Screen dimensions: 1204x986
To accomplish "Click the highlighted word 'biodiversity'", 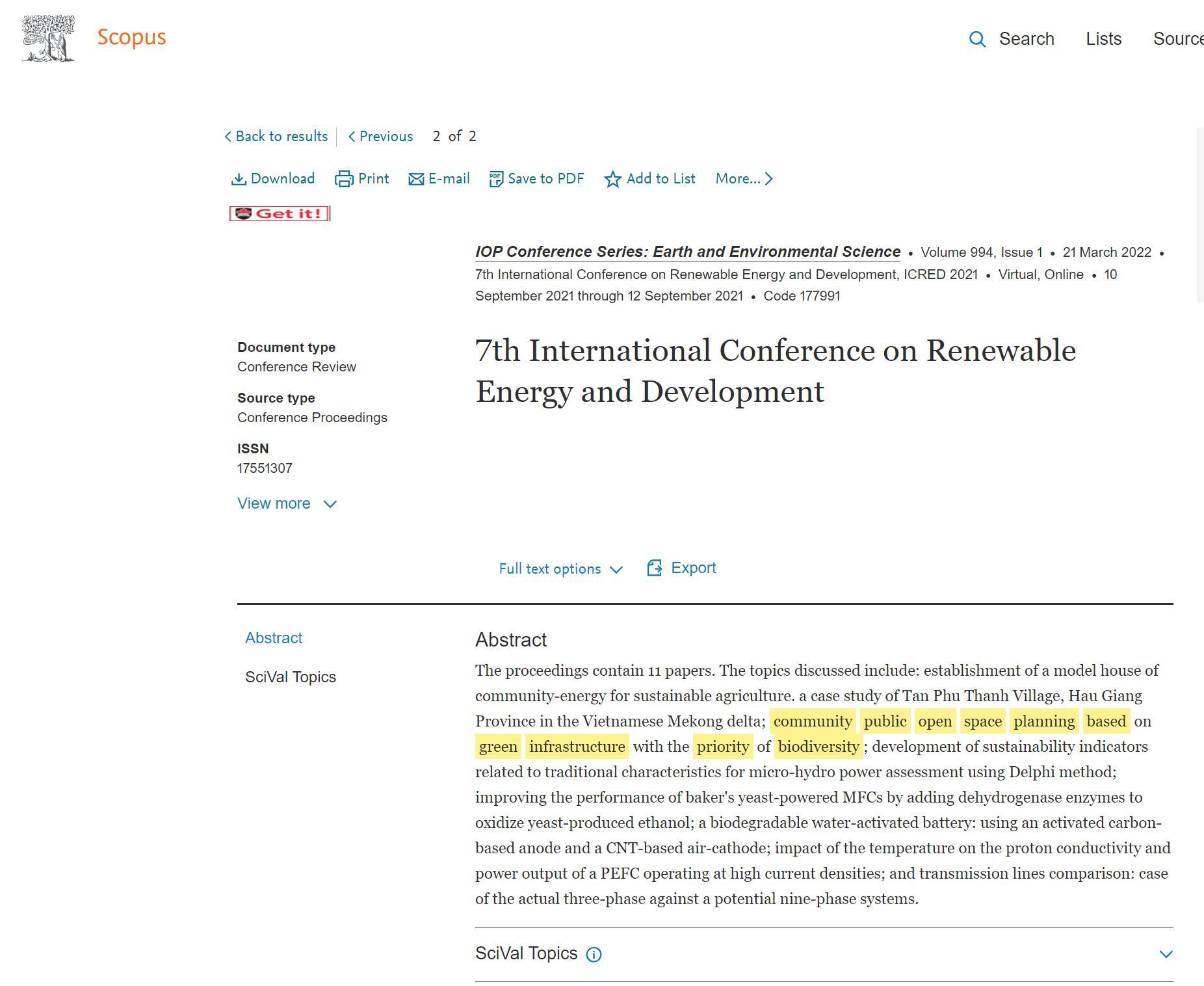I will (x=818, y=747).
